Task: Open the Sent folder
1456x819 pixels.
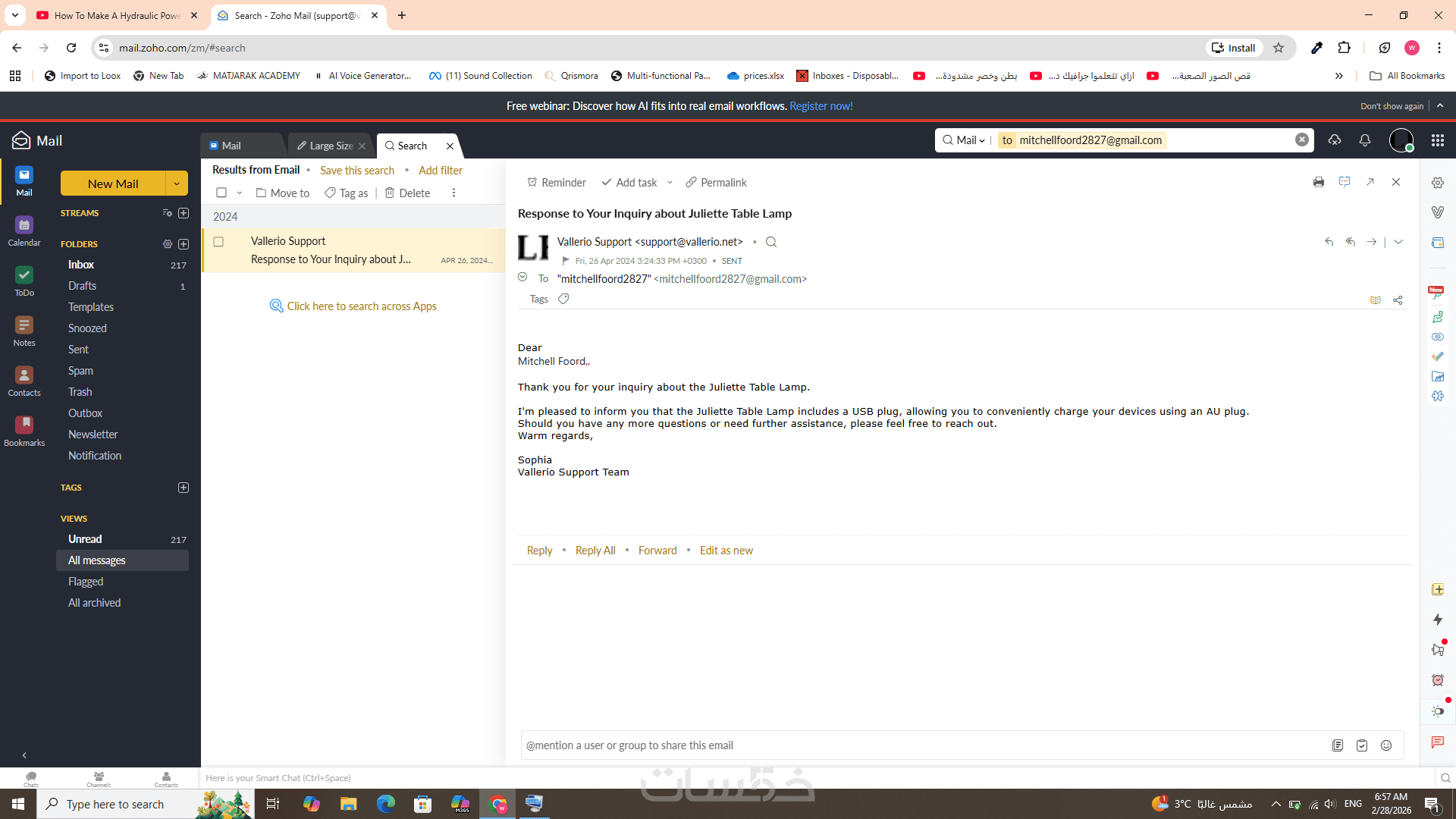Action: coord(78,350)
